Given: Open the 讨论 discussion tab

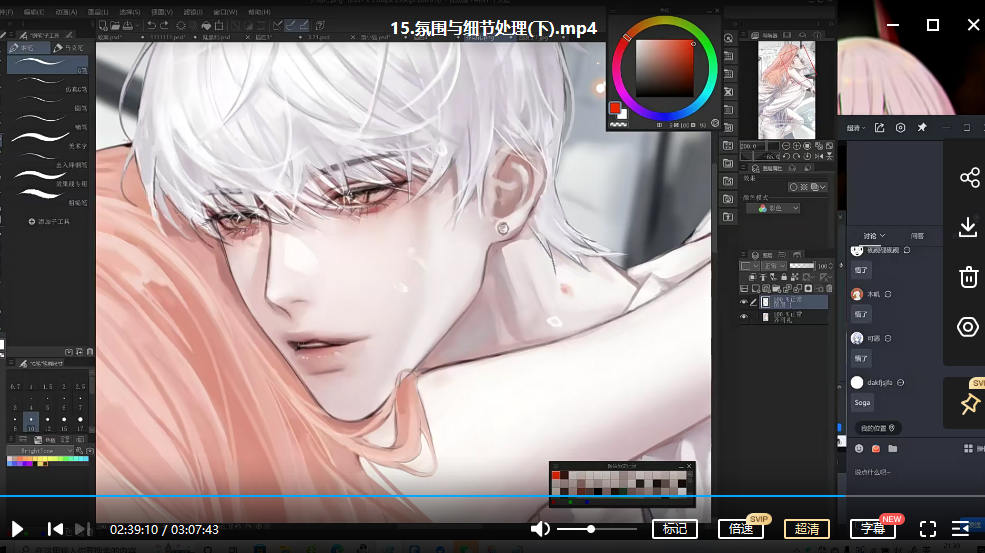Looking at the screenshot, I should coord(874,236).
